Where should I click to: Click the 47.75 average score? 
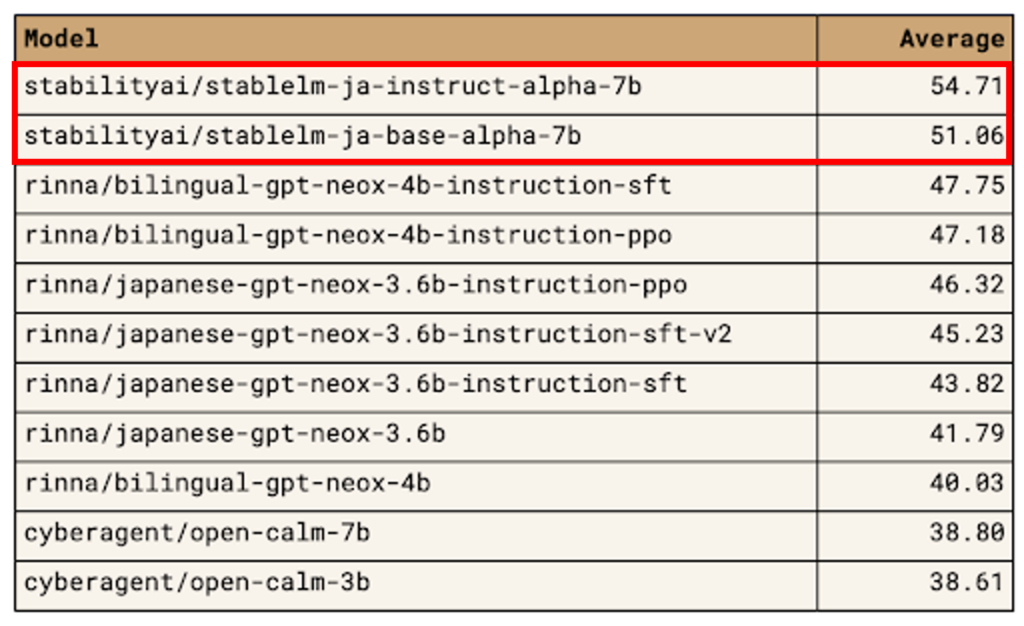[x=967, y=185]
